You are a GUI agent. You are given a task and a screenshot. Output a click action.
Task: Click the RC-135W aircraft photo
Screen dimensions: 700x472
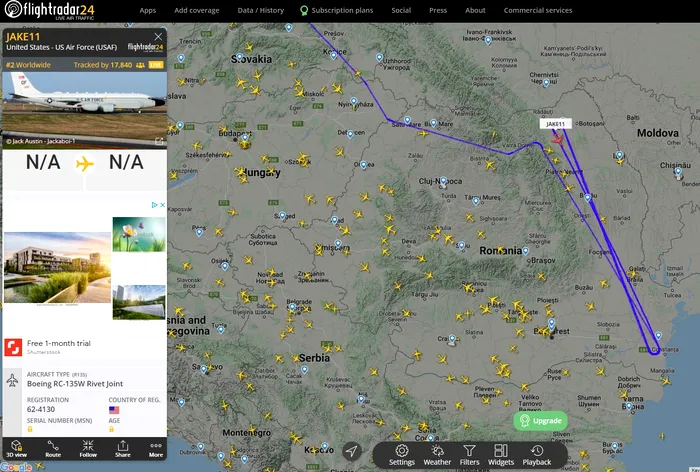coord(84,107)
